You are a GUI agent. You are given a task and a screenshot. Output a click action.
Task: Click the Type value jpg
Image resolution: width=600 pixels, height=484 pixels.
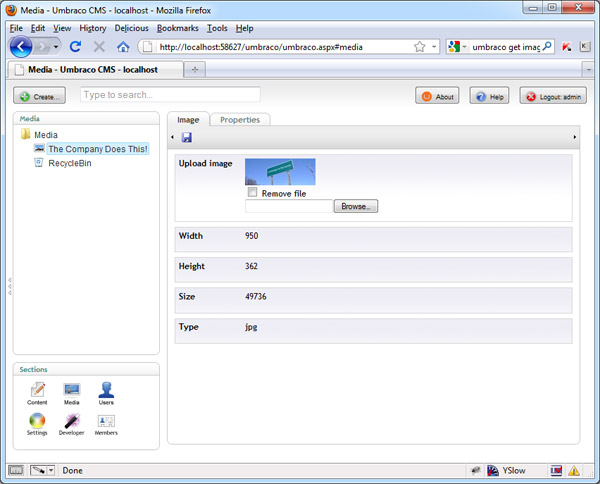point(251,327)
